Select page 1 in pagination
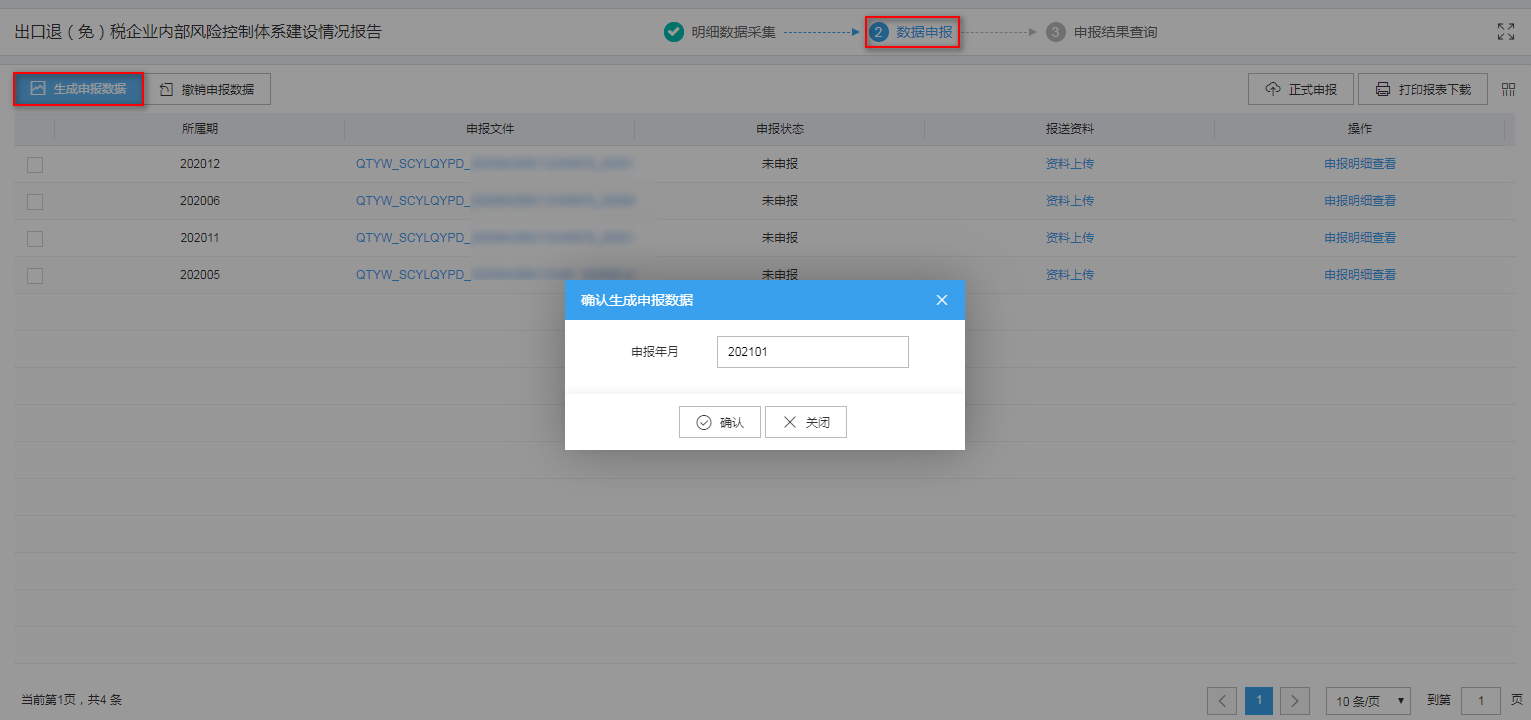The height and width of the screenshot is (720, 1531). (x=1259, y=701)
